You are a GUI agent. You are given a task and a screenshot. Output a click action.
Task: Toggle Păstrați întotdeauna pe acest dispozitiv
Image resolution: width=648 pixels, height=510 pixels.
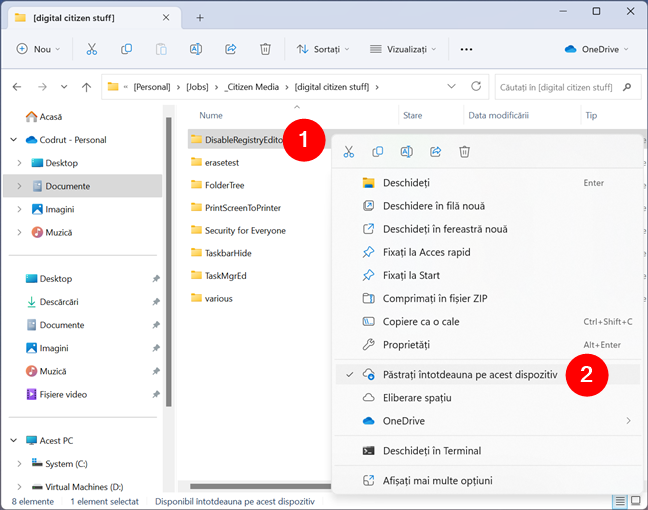point(488,374)
